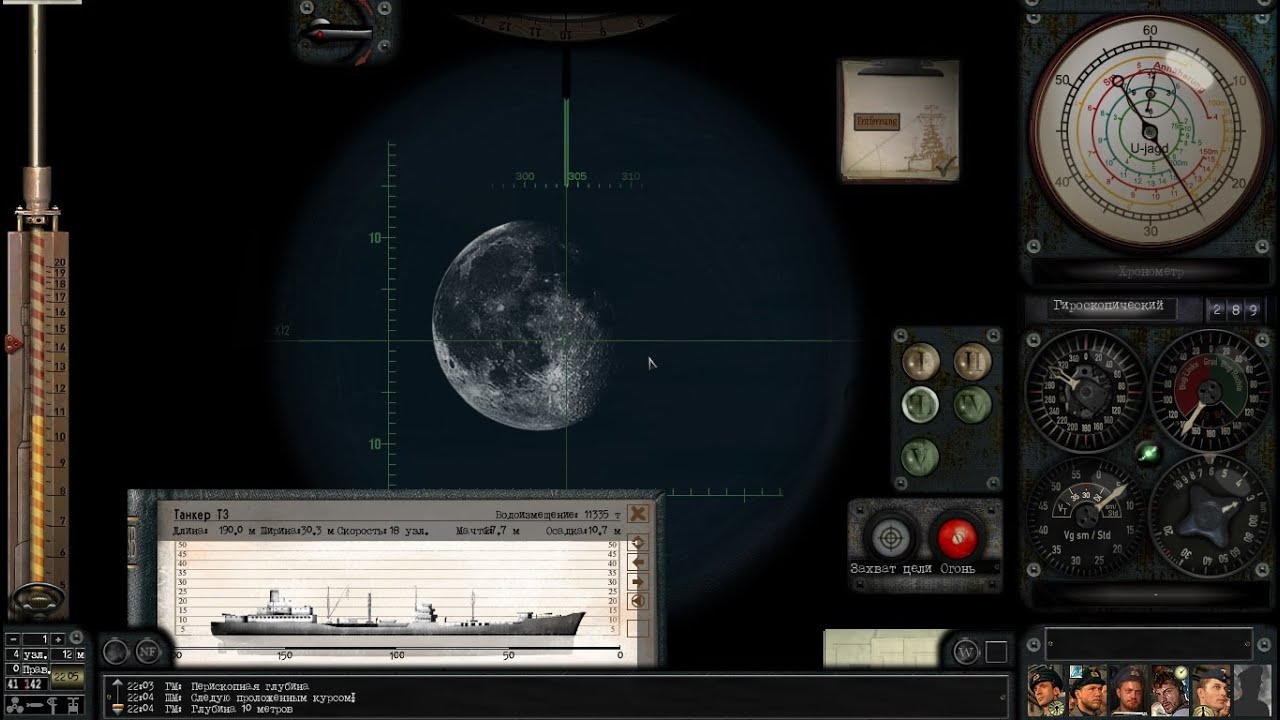Click the torpedo icon in bottom-left bar

click(x=33, y=704)
